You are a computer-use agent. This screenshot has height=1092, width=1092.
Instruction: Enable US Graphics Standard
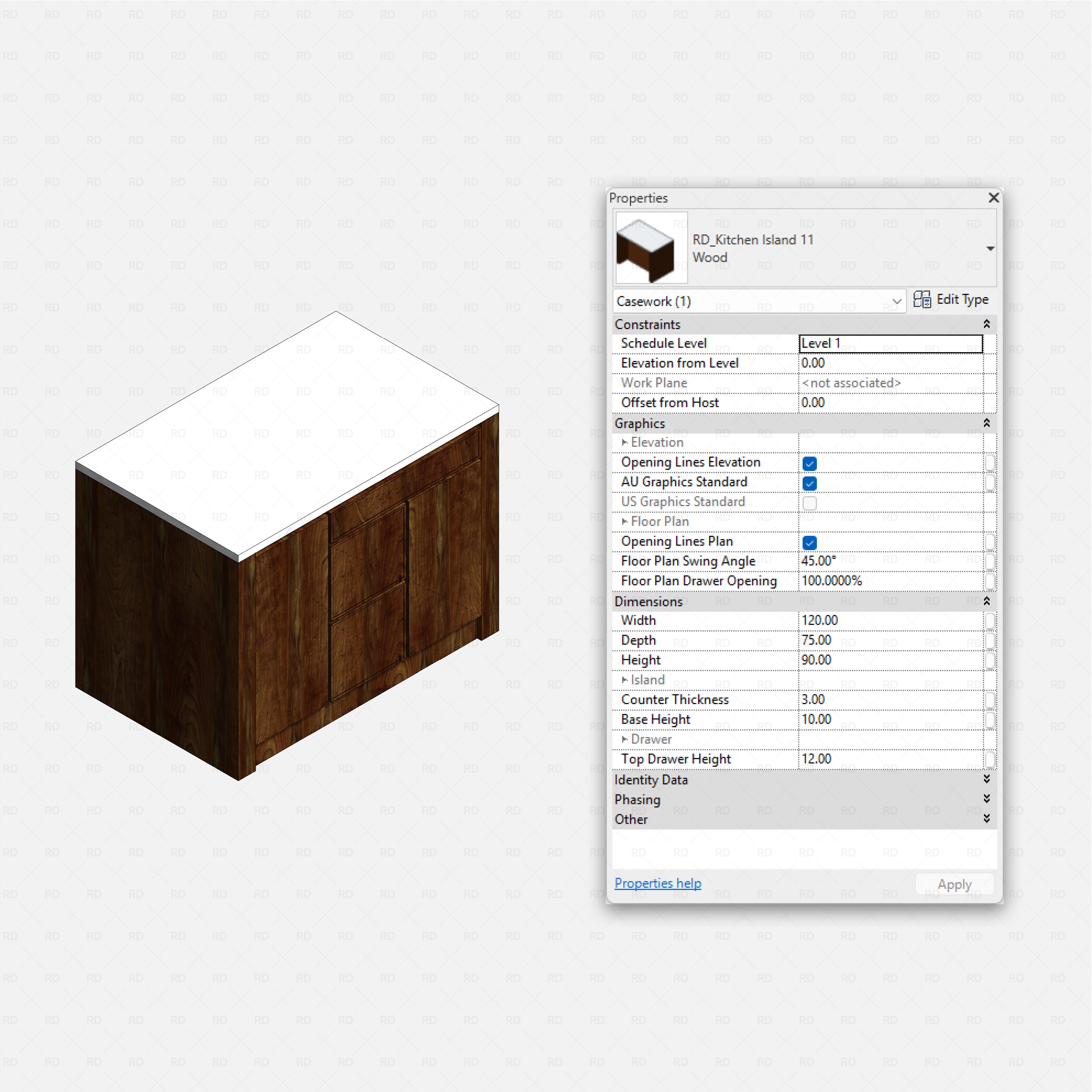point(809,503)
